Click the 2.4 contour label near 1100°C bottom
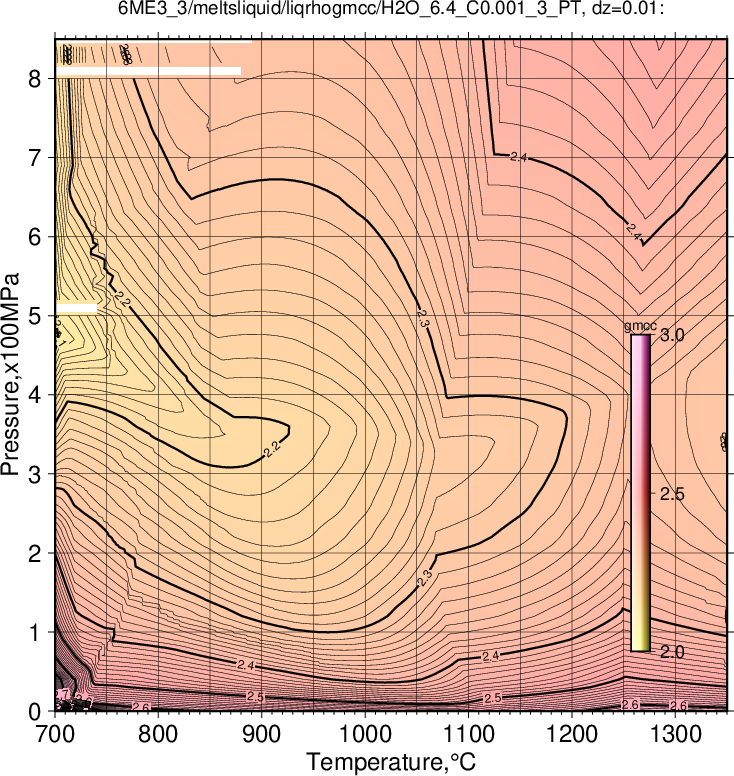The image size is (734, 776). pos(491,656)
